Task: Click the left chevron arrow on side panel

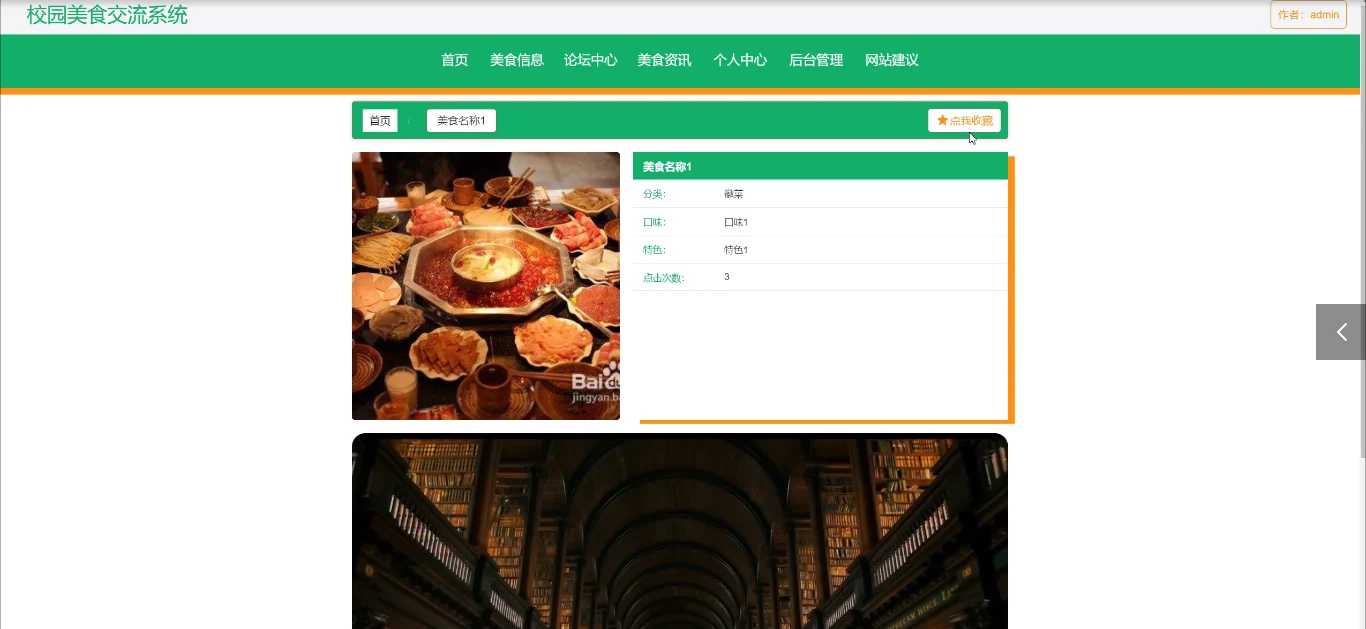Action: point(1341,332)
